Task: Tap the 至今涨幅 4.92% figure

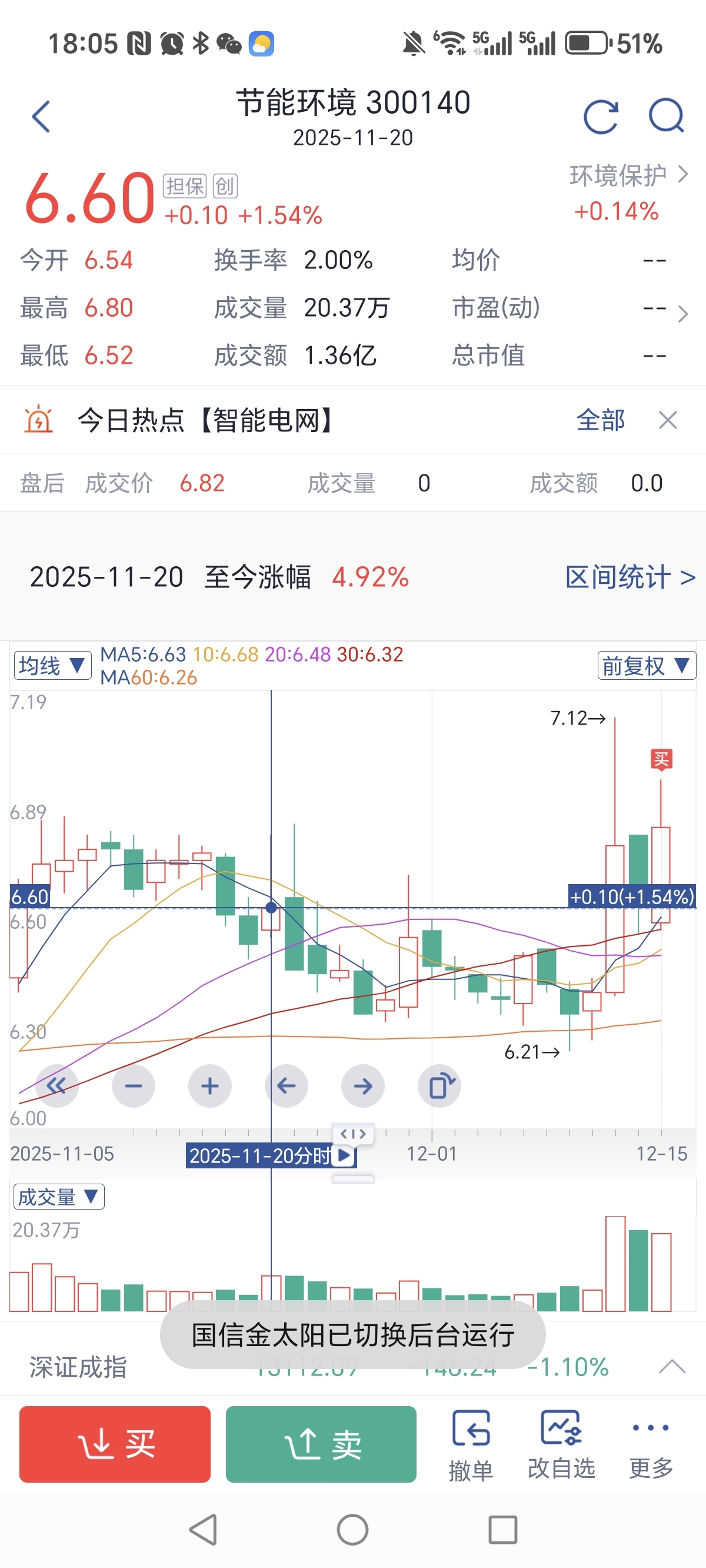Action: point(370,577)
